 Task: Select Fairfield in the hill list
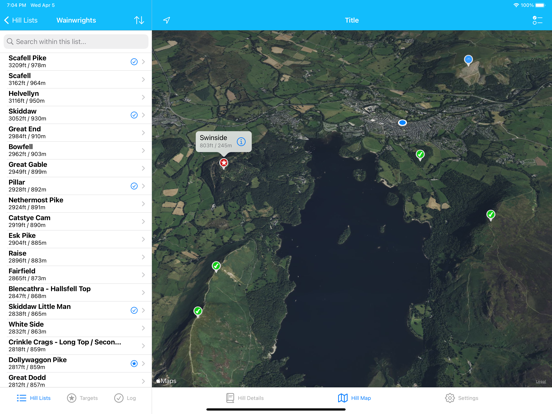coord(76,275)
